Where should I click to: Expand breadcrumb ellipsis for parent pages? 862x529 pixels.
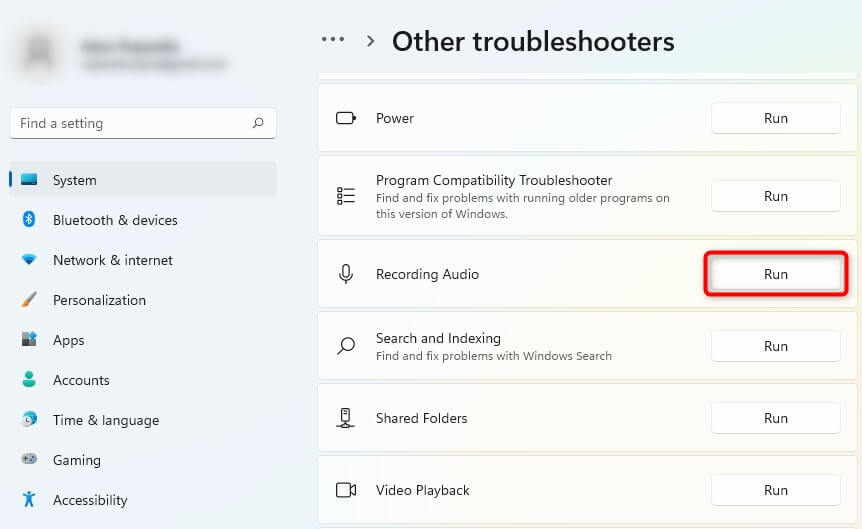(x=333, y=40)
